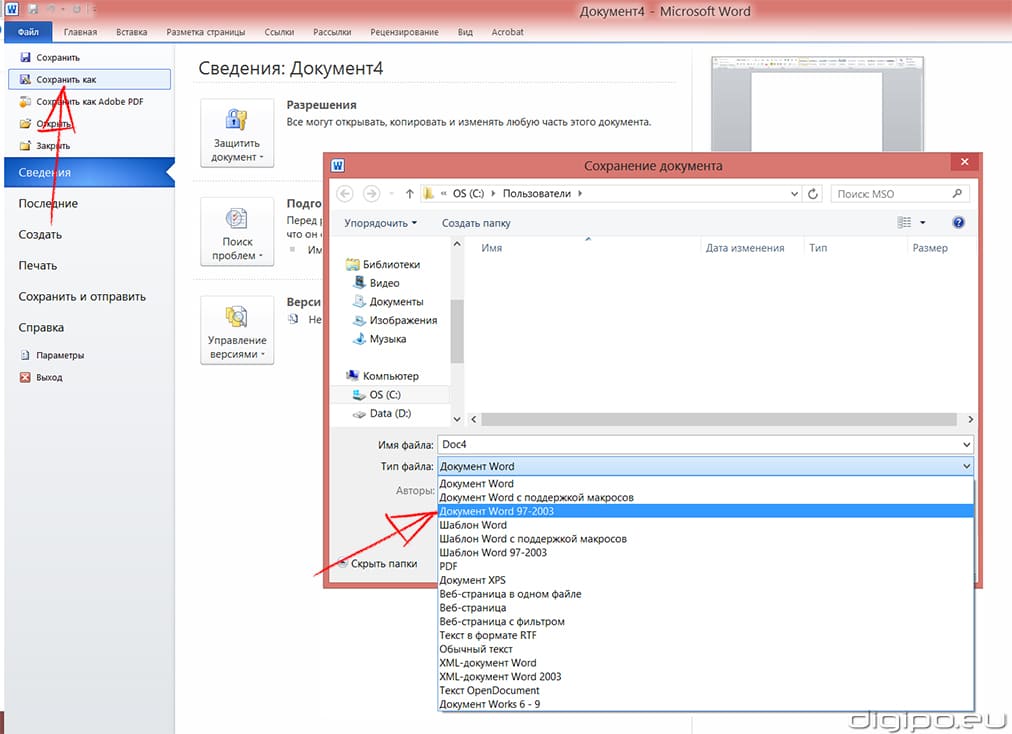Switch to the Вставка ribbon tab

pyautogui.click(x=131, y=32)
